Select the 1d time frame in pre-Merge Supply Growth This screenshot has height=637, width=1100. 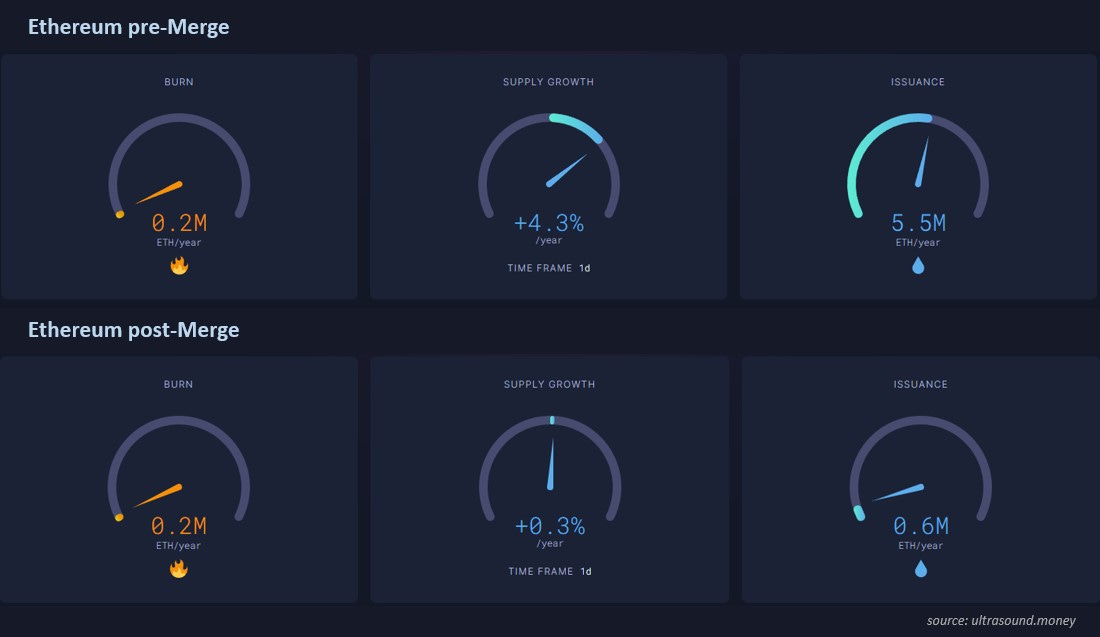point(584,268)
